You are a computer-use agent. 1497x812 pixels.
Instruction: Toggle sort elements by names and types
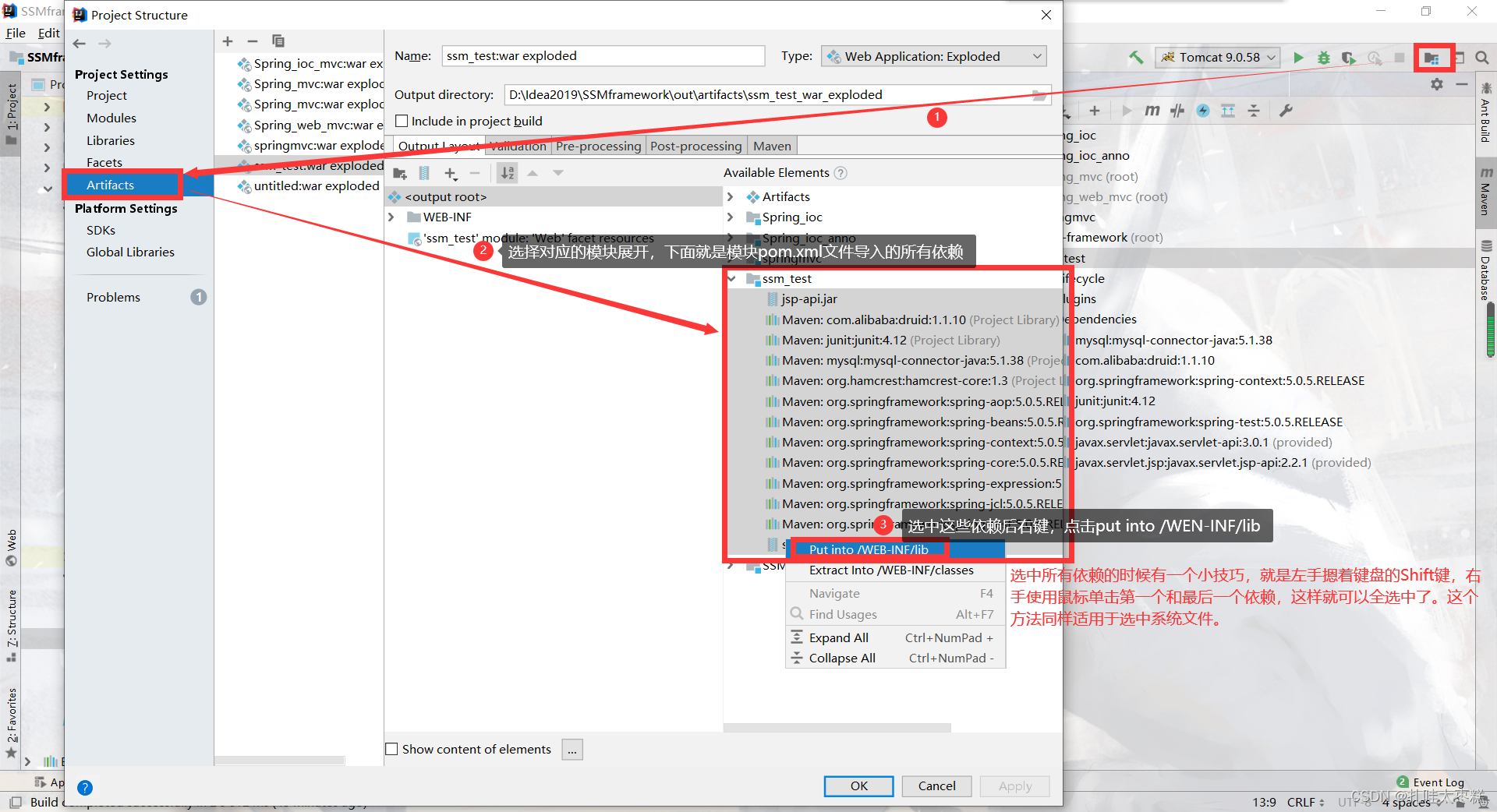click(508, 173)
